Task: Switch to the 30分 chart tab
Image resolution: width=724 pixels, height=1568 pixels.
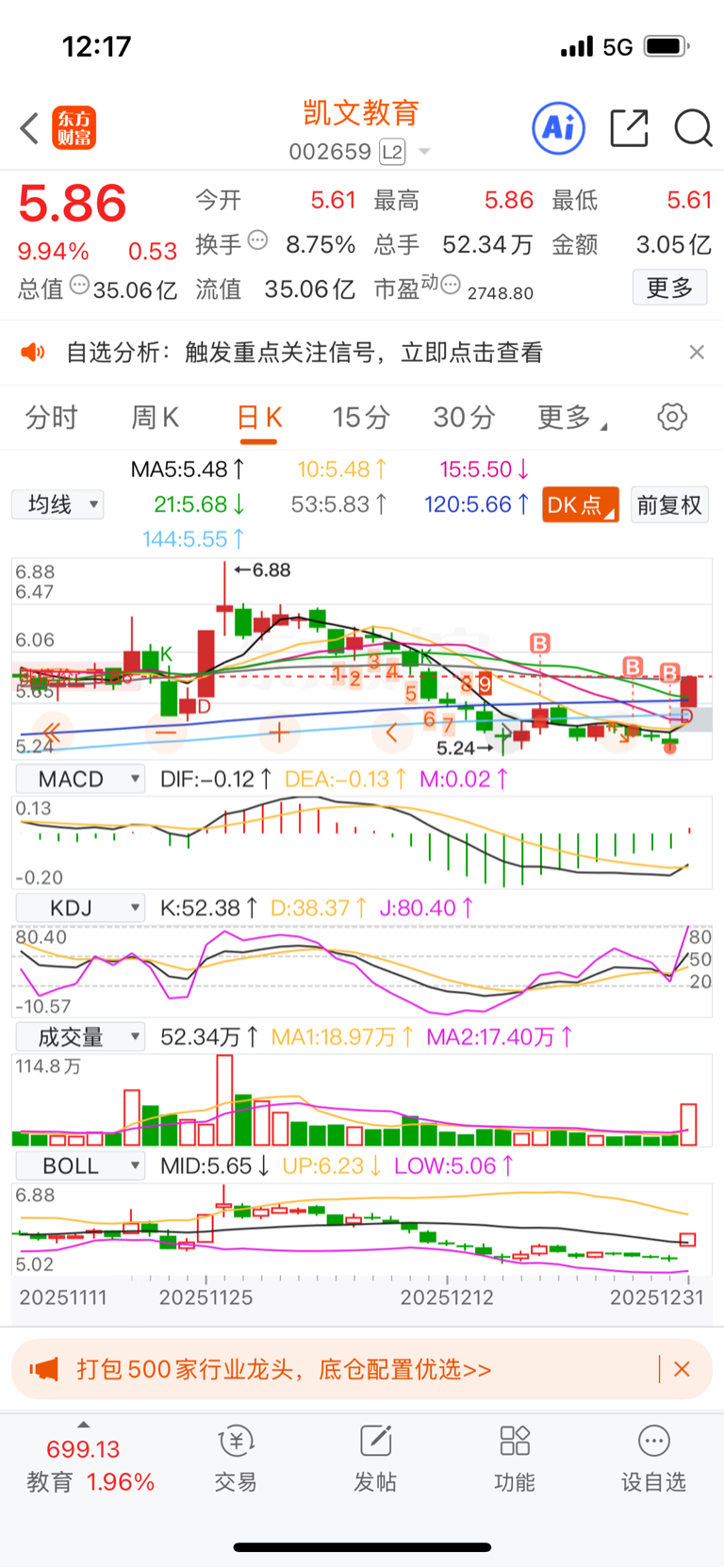Action: pyautogui.click(x=464, y=417)
